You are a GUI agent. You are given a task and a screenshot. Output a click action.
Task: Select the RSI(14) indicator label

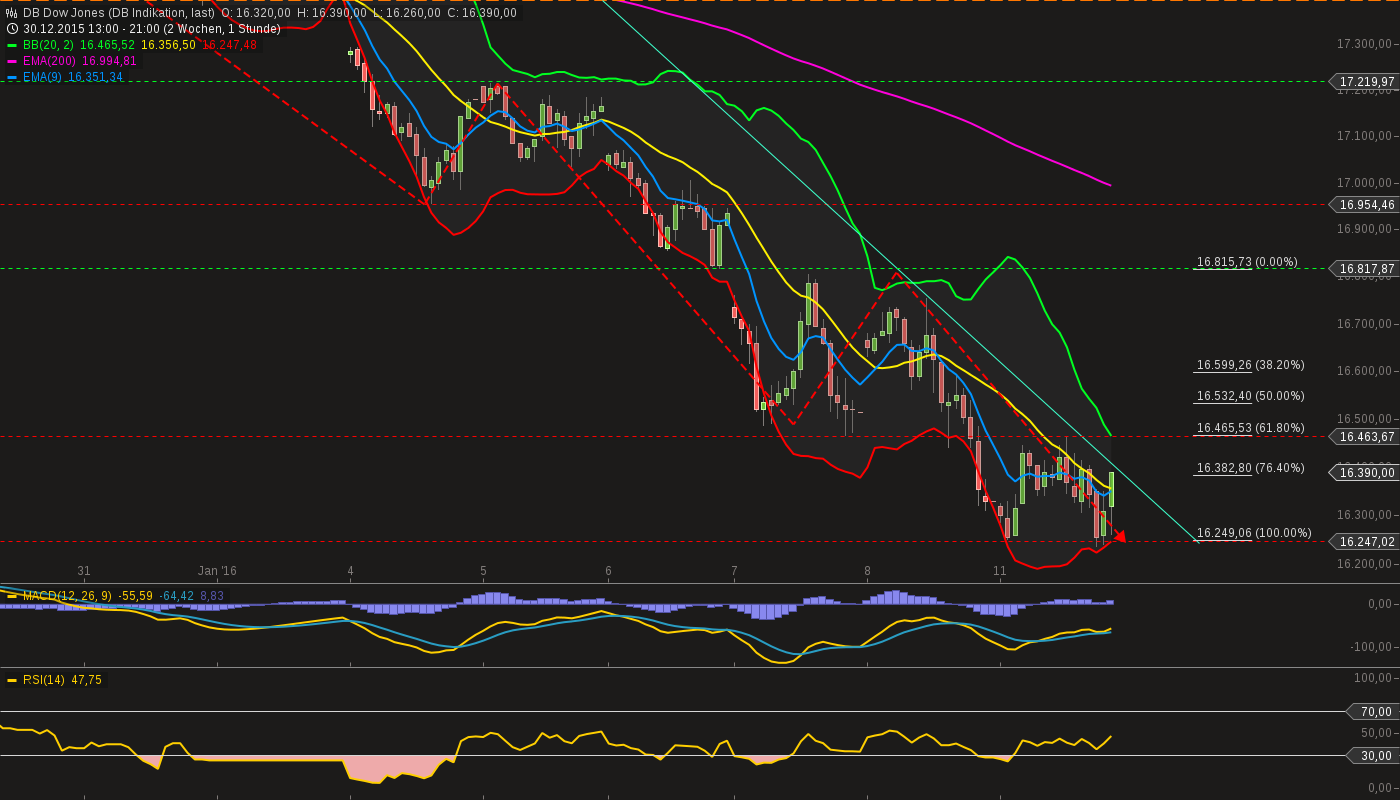[x=44, y=680]
